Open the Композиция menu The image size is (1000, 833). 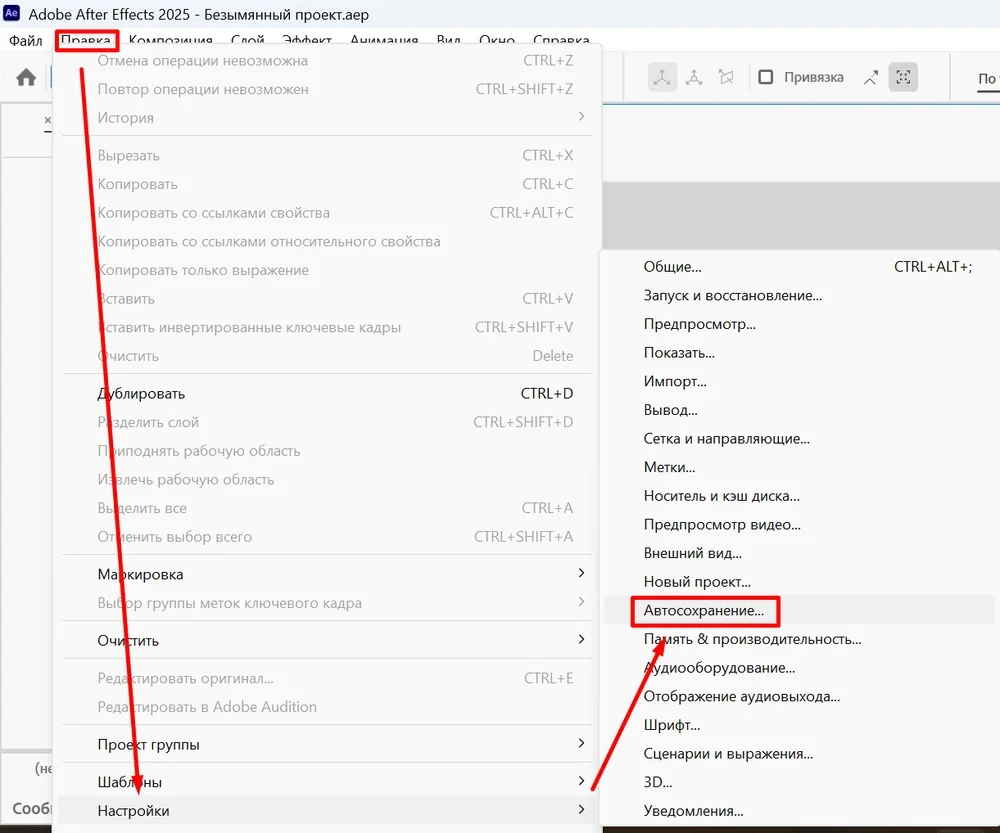click(170, 41)
